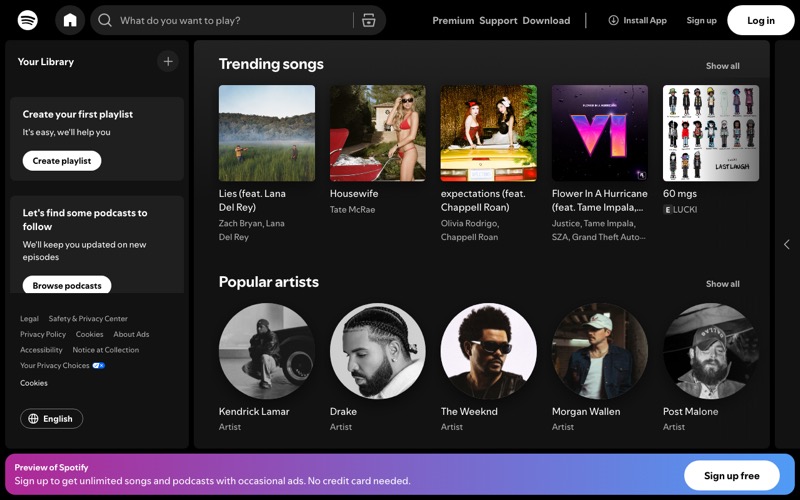Click Install App
The image size is (800, 500).
coord(638,20)
